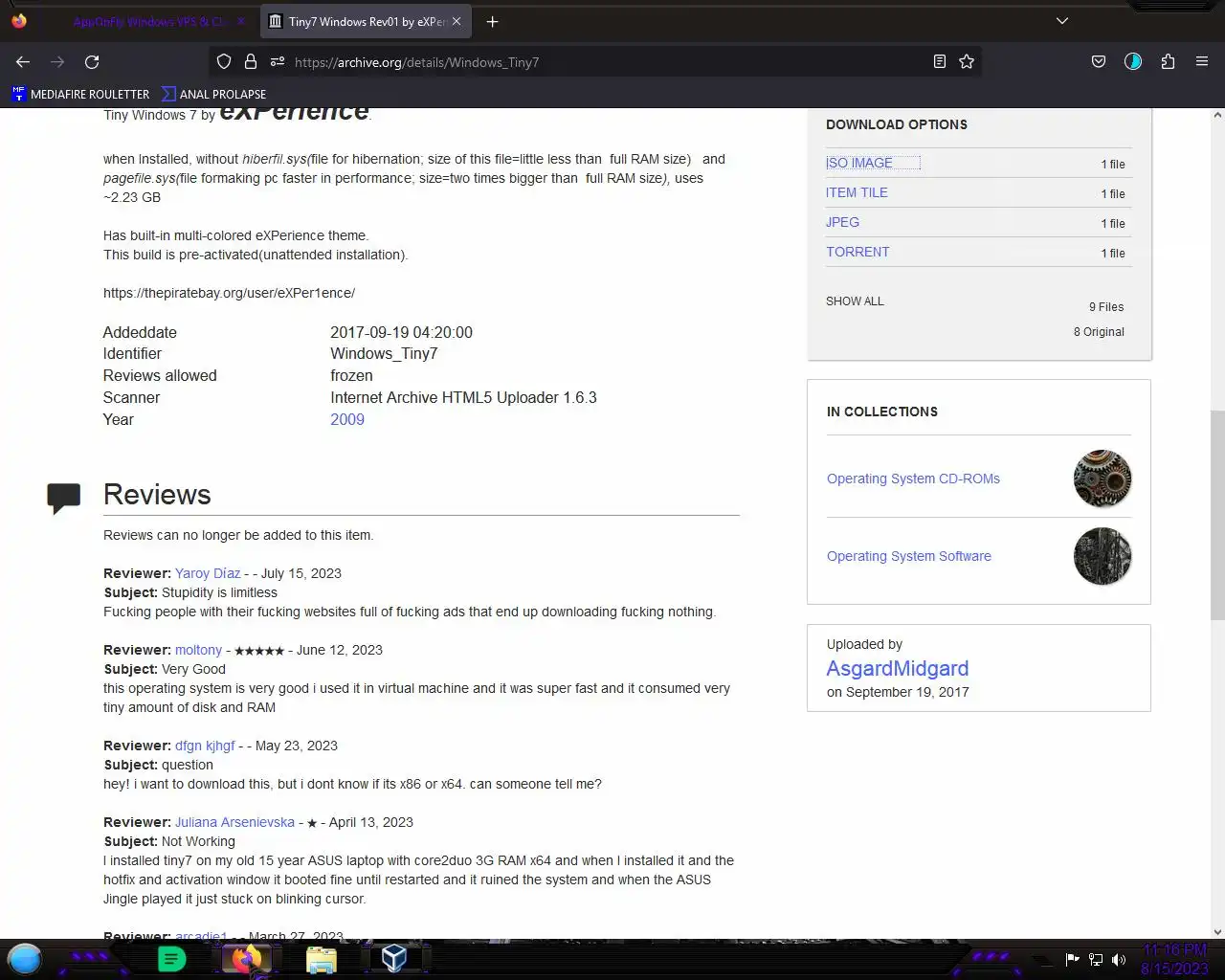Image resolution: width=1225 pixels, height=980 pixels.
Task: Click Firefox taskbar icon
Action: [246, 958]
